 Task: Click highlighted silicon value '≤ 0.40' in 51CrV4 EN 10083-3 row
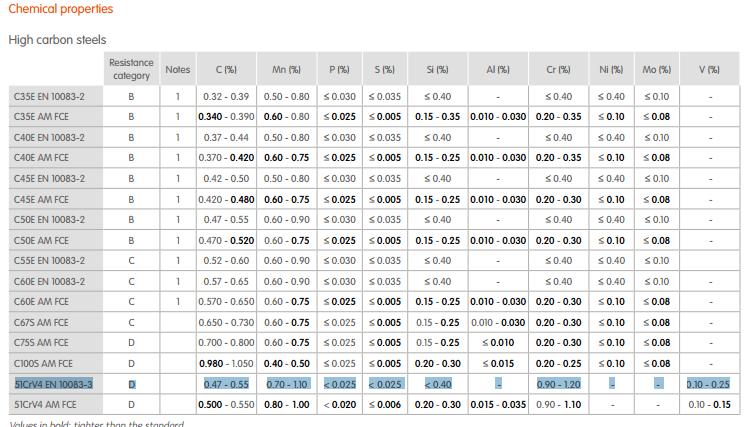point(438,384)
